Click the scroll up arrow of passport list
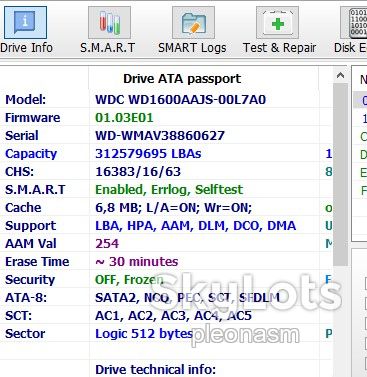Viewport: 367px width, 377px height. [340, 75]
